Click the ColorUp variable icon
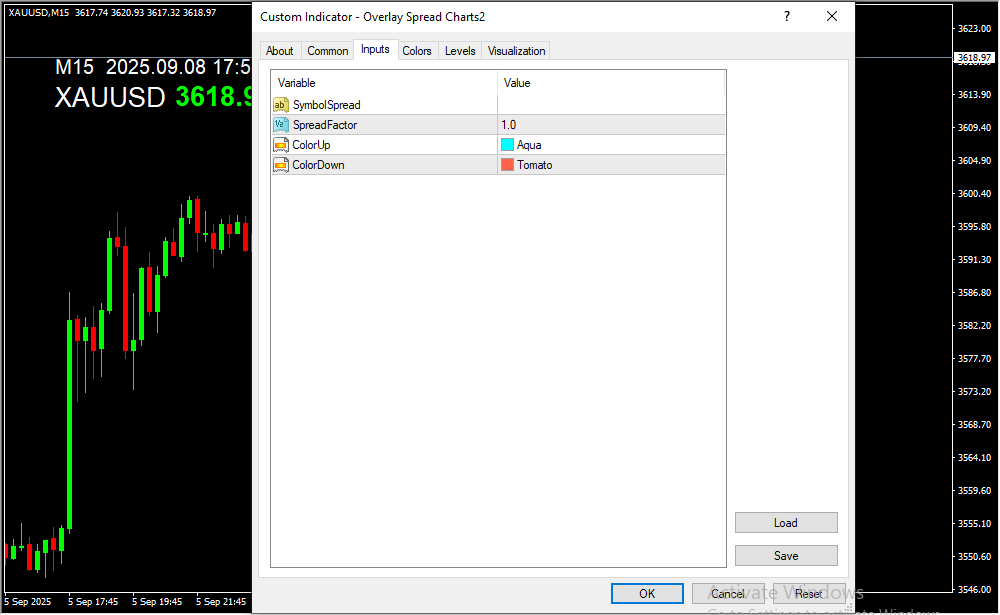 [281, 145]
